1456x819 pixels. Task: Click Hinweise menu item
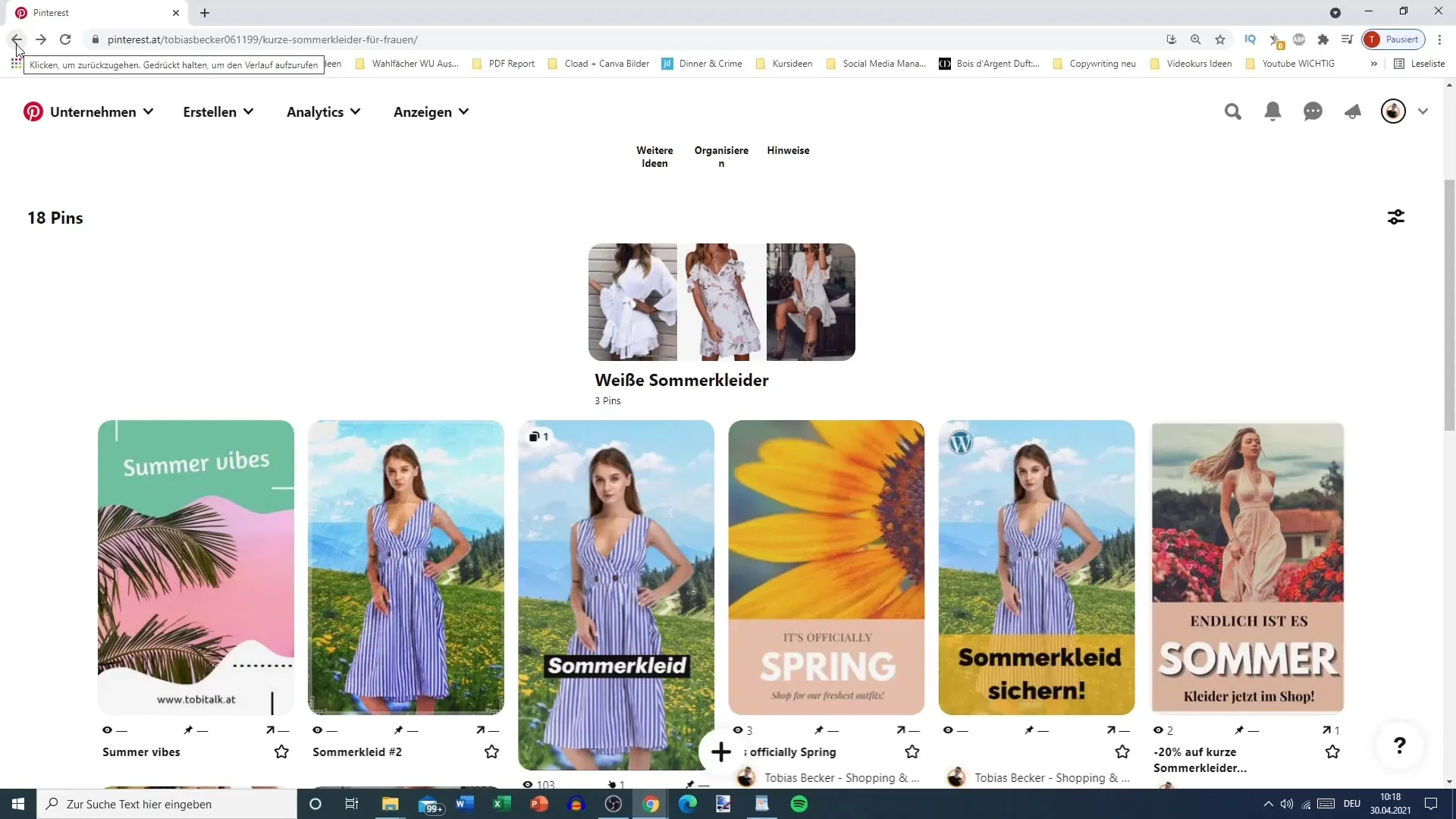tap(788, 150)
